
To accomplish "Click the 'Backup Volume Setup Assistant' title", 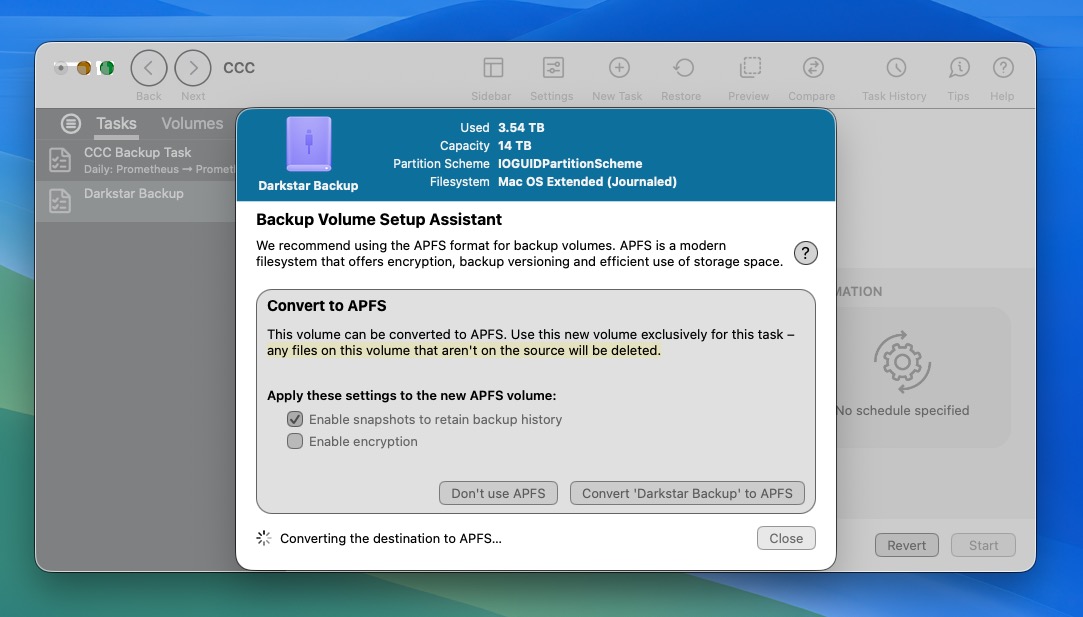I will (x=378, y=220).
